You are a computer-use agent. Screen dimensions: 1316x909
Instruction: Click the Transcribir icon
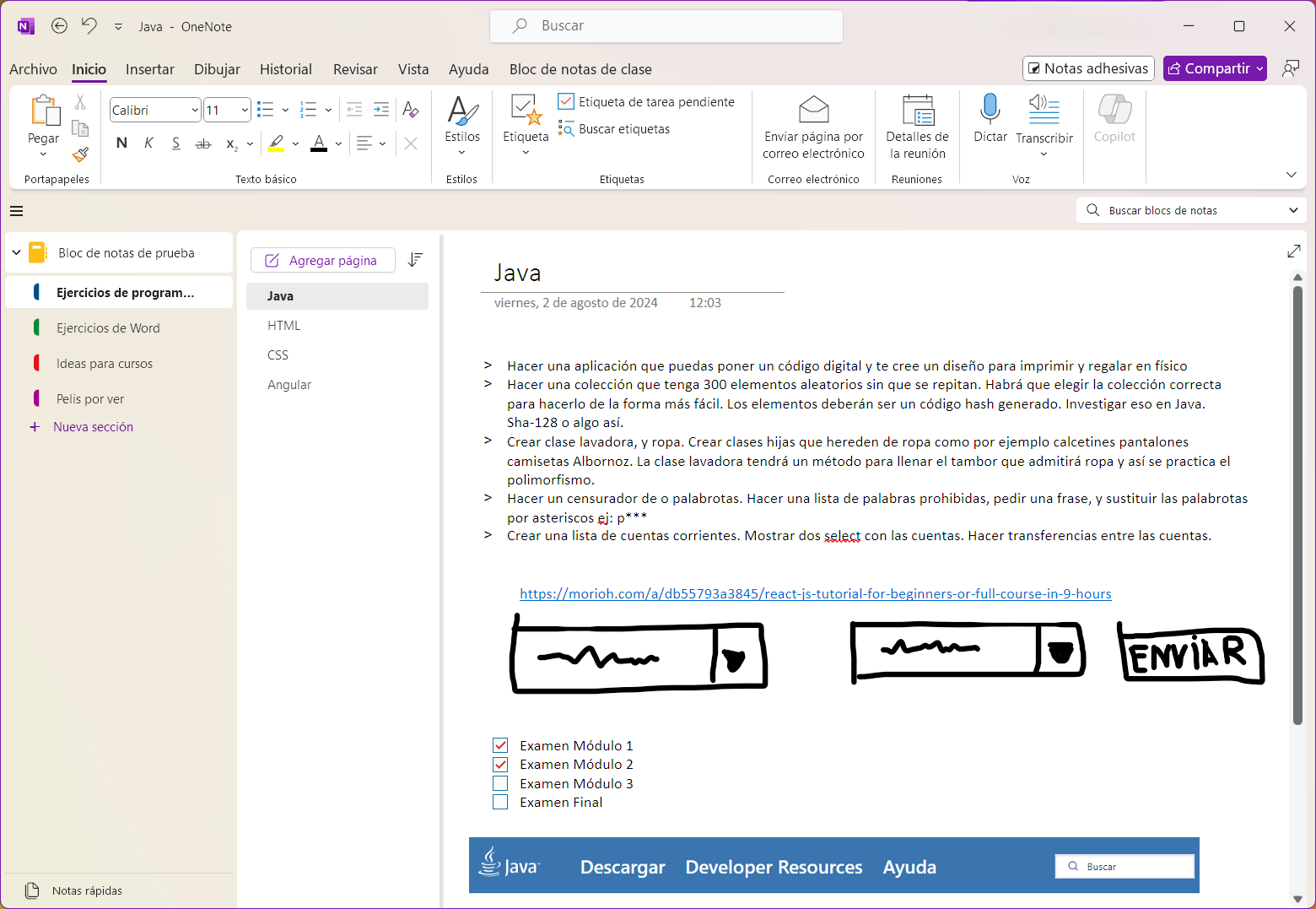pyautogui.click(x=1044, y=110)
